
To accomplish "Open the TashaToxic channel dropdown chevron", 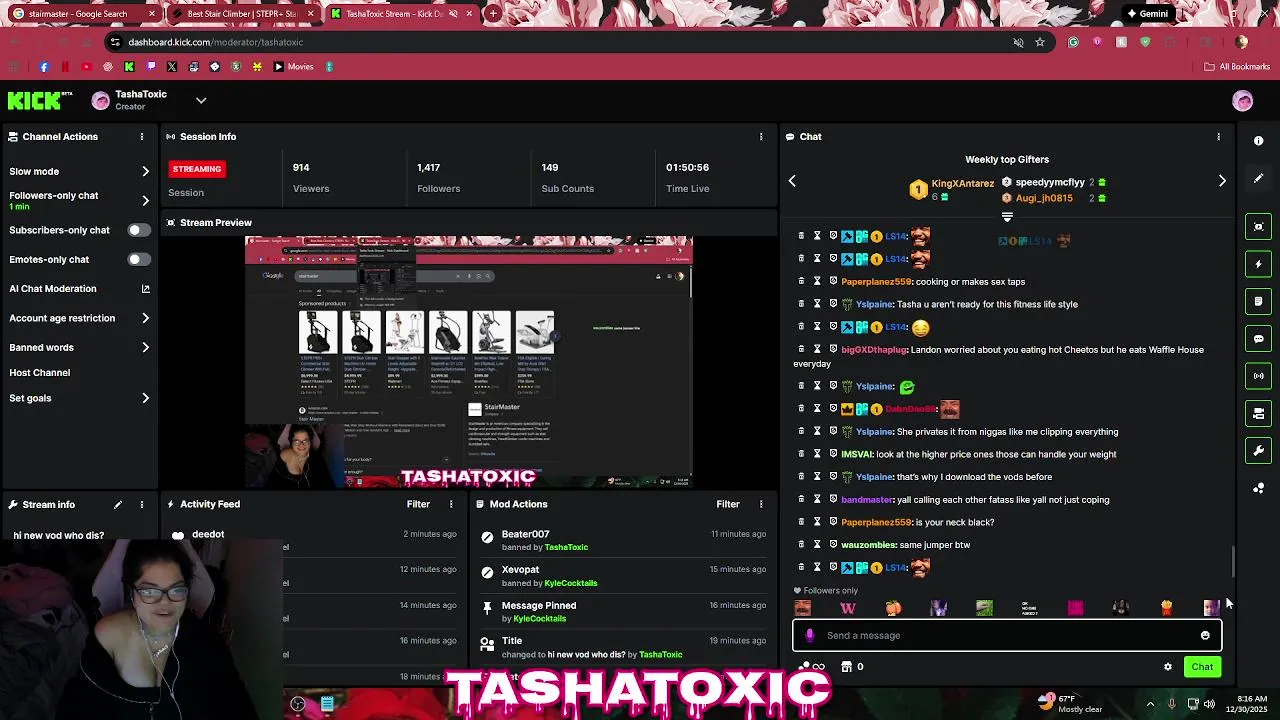I will pyautogui.click(x=201, y=100).
